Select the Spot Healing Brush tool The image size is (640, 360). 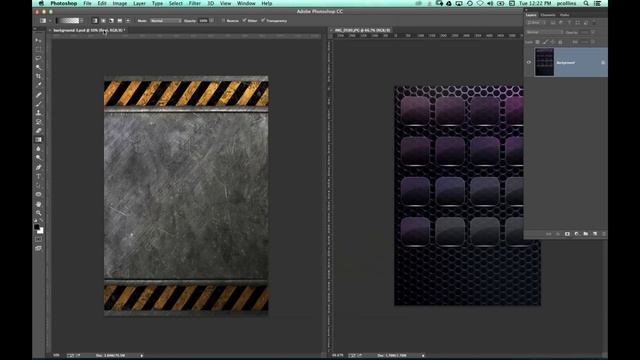click(38, 95)
